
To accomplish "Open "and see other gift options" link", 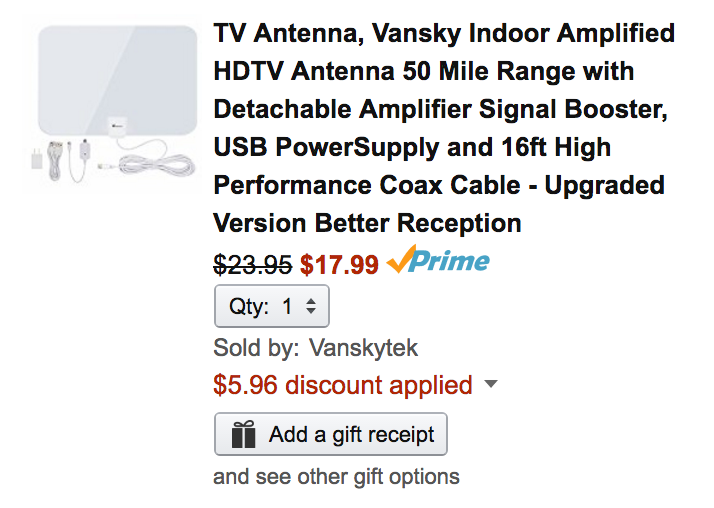I will 336,476.
